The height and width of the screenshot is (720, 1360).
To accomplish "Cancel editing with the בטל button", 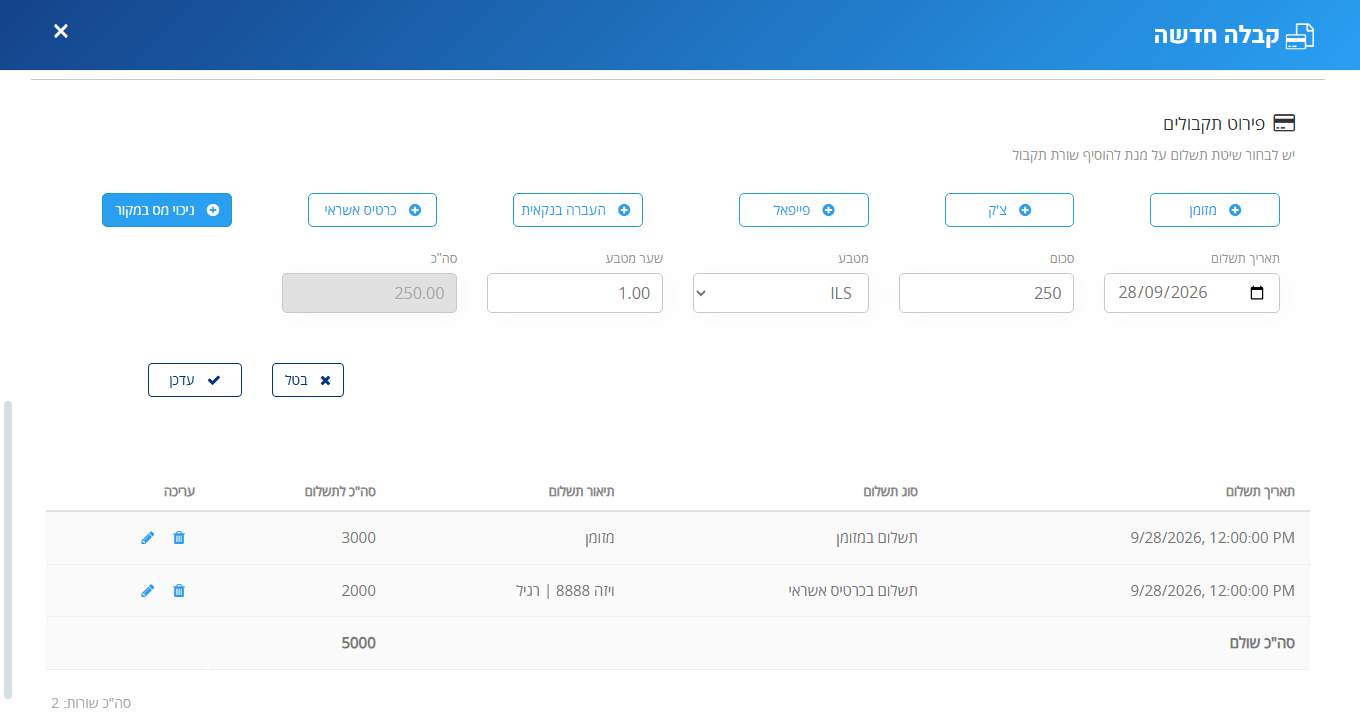I will click(x=308, y=380).
